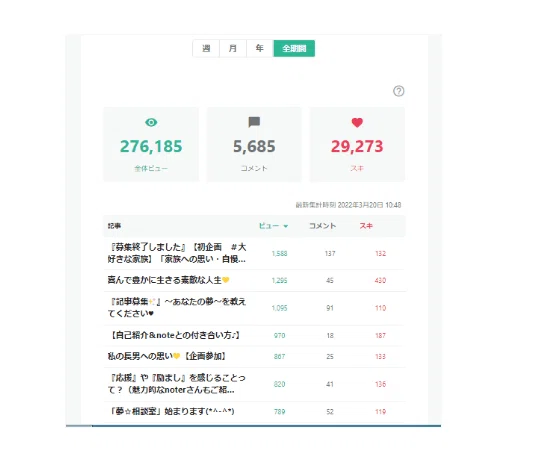This screenshot has width=549, height=455.
Task: Sort by スキ column header
Action: point(366,226)
